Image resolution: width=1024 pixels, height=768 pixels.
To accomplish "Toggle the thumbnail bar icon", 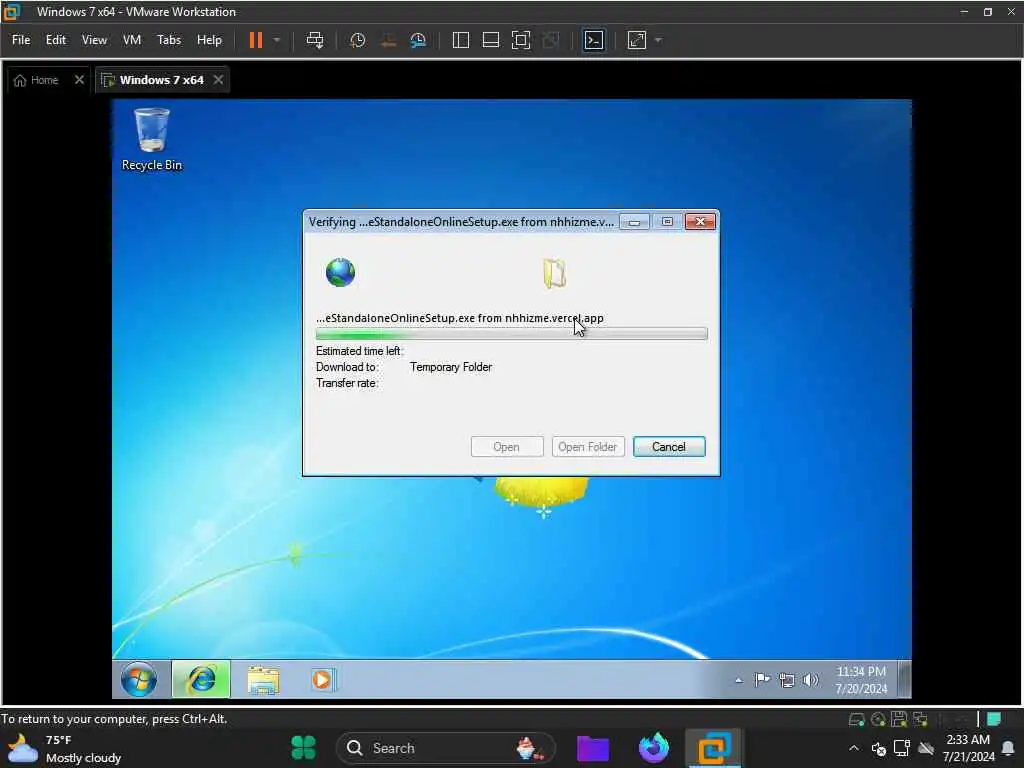I will click(x=490, y=40).
